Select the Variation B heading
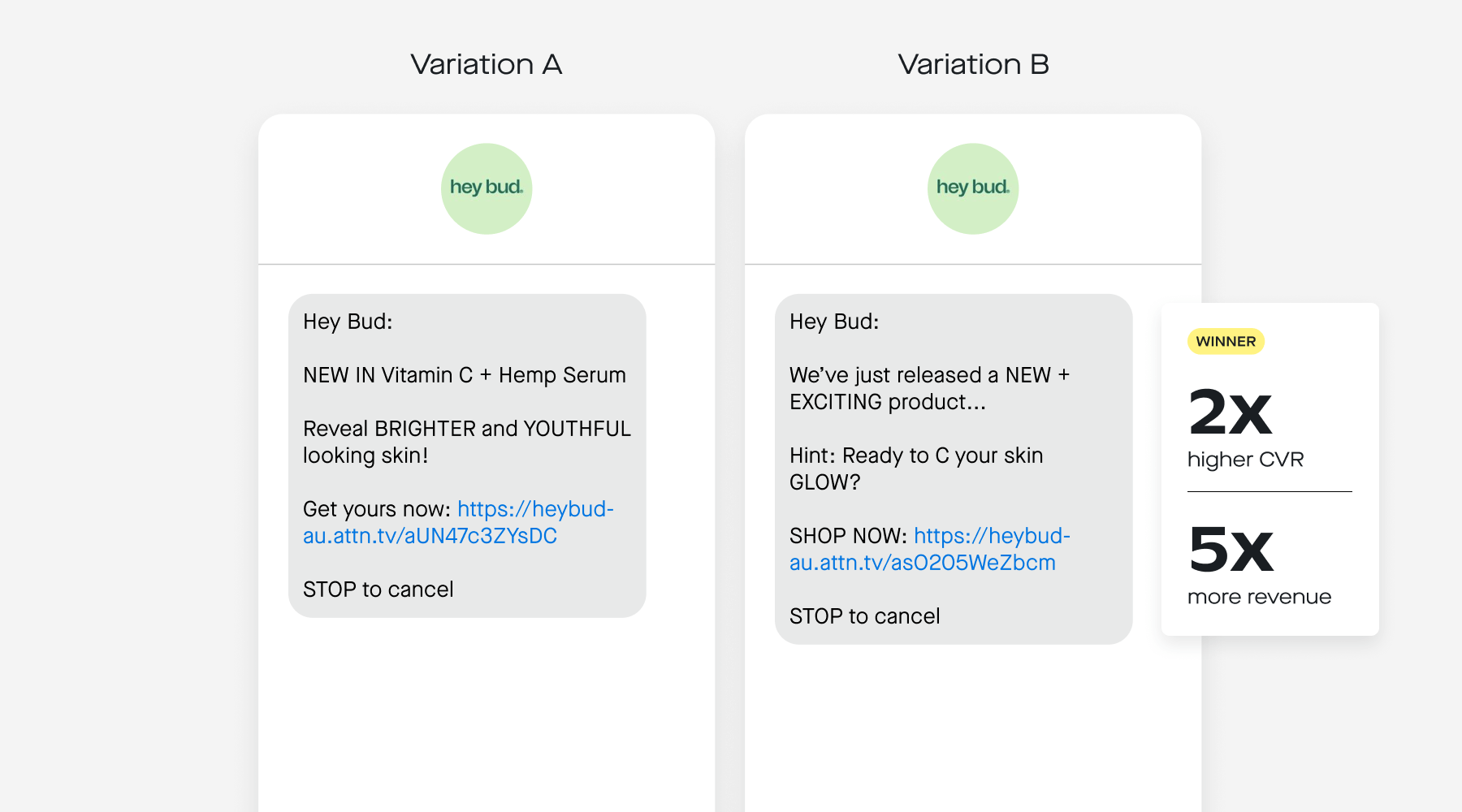The height and width of the screenshot is (812, 1462). (973, 64)
